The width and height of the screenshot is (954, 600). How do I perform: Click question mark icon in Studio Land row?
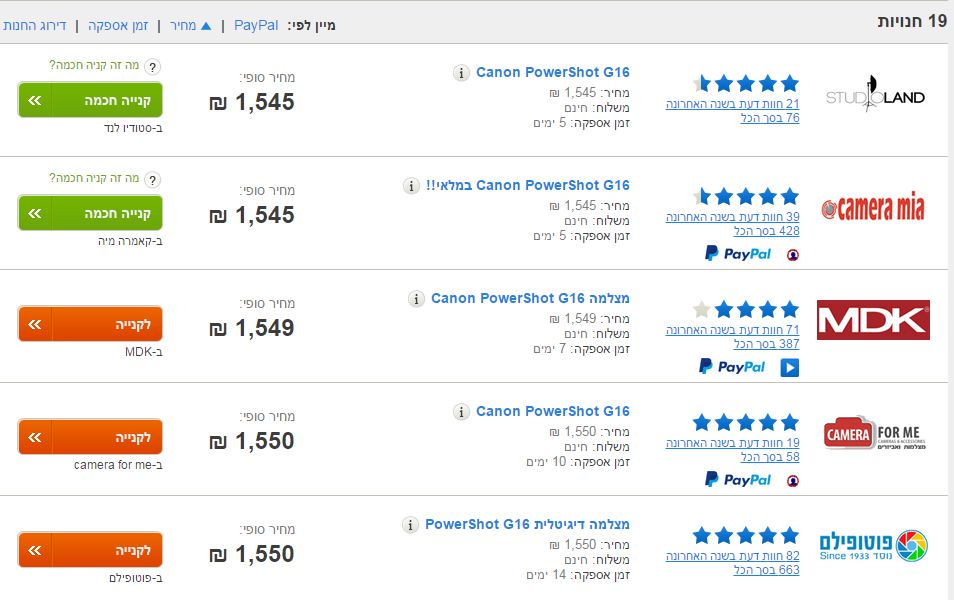(152, 67)
